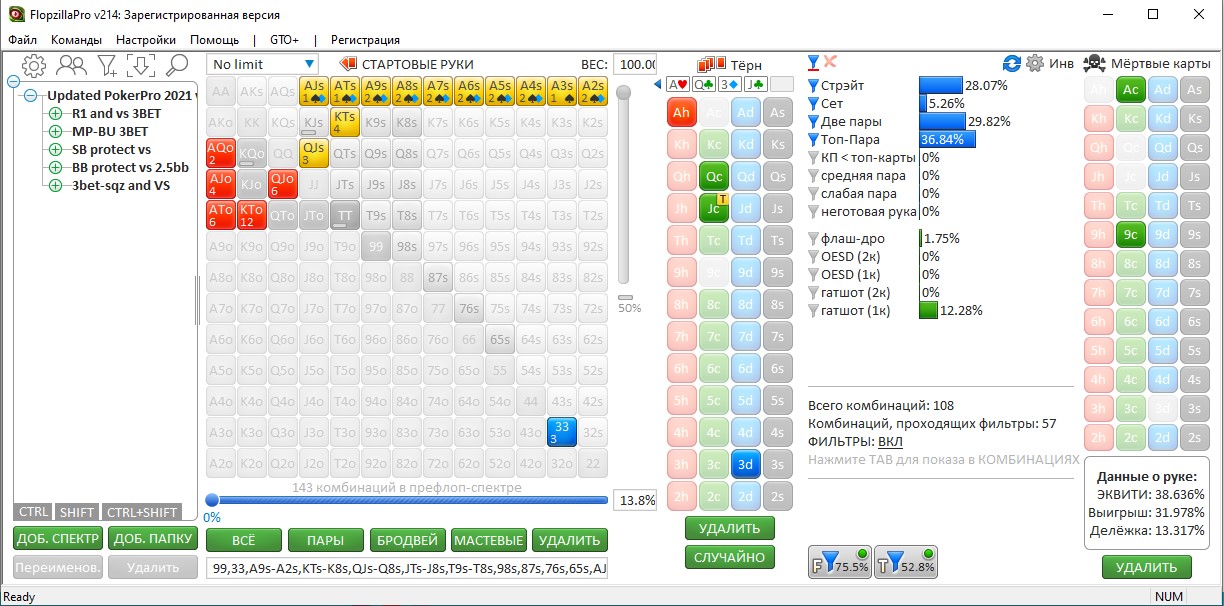Screen dimensions: 1224x606
Task: Expand the BB protect vs 2.5bb folder
Action: tap(55, 168)
